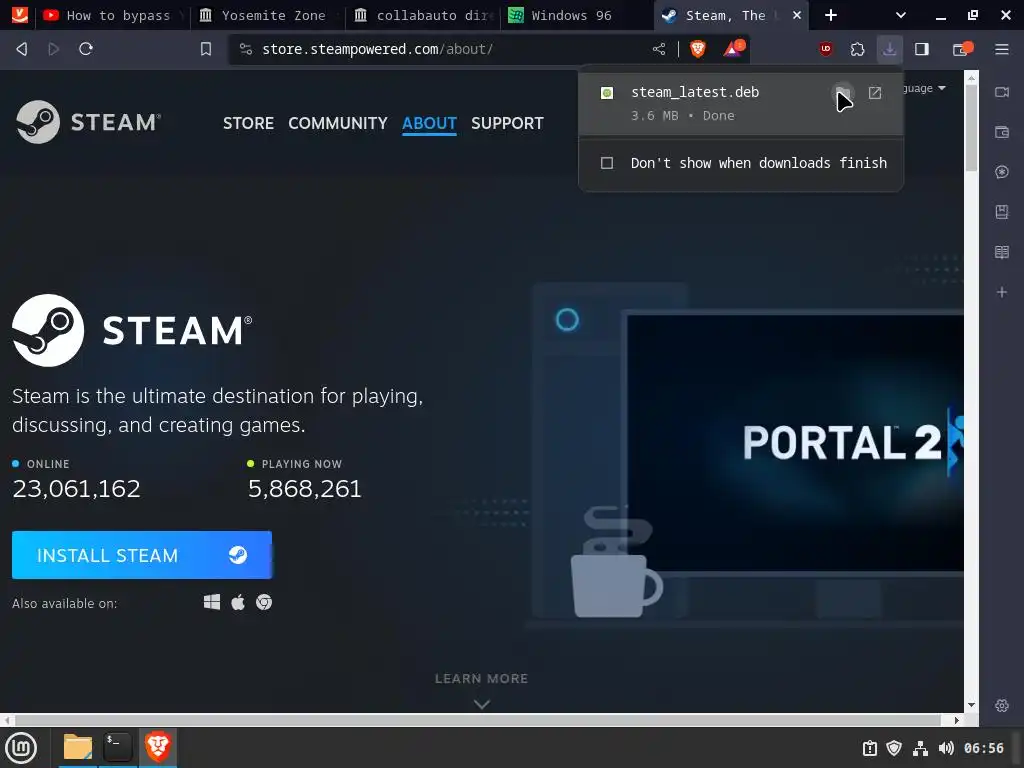The height and width of the screenshot is (768, 1024).
Task: Go back with the browser back arrow
Action: (22, 49)
